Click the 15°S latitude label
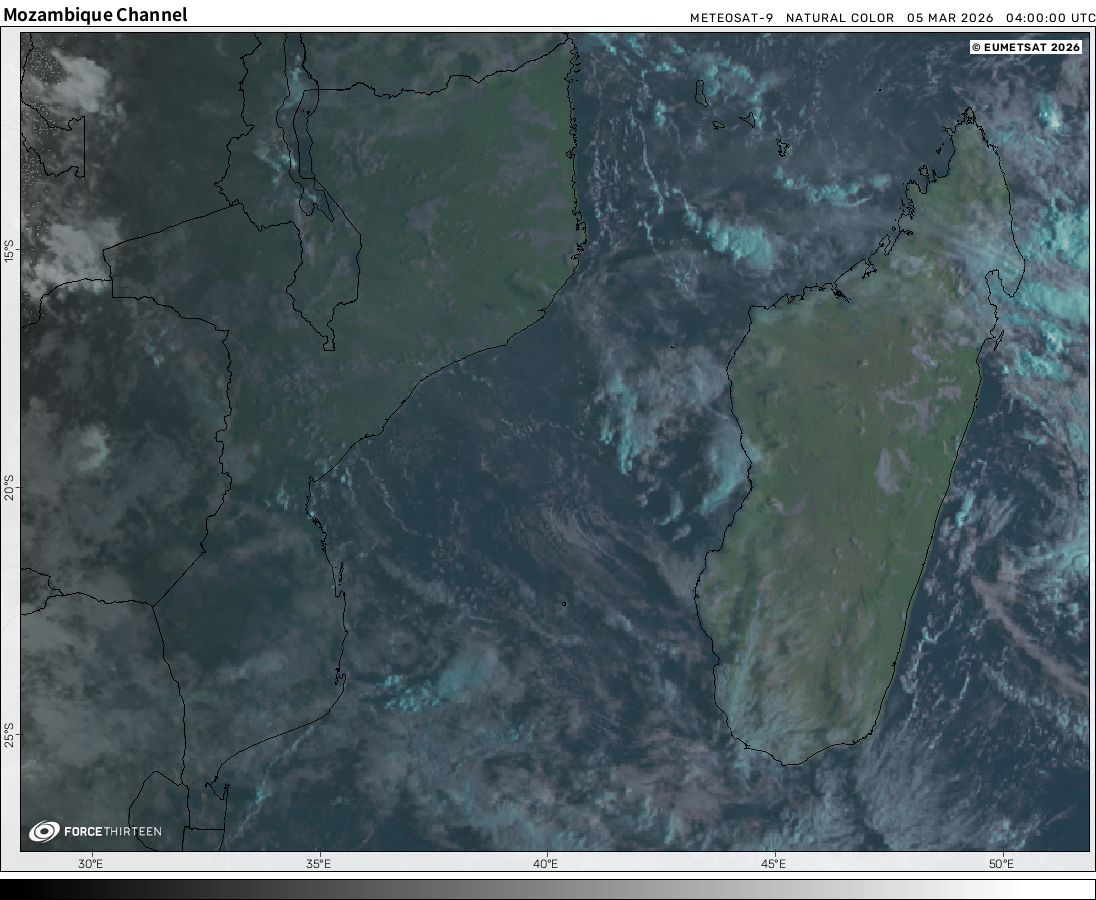 click(9, 250)
